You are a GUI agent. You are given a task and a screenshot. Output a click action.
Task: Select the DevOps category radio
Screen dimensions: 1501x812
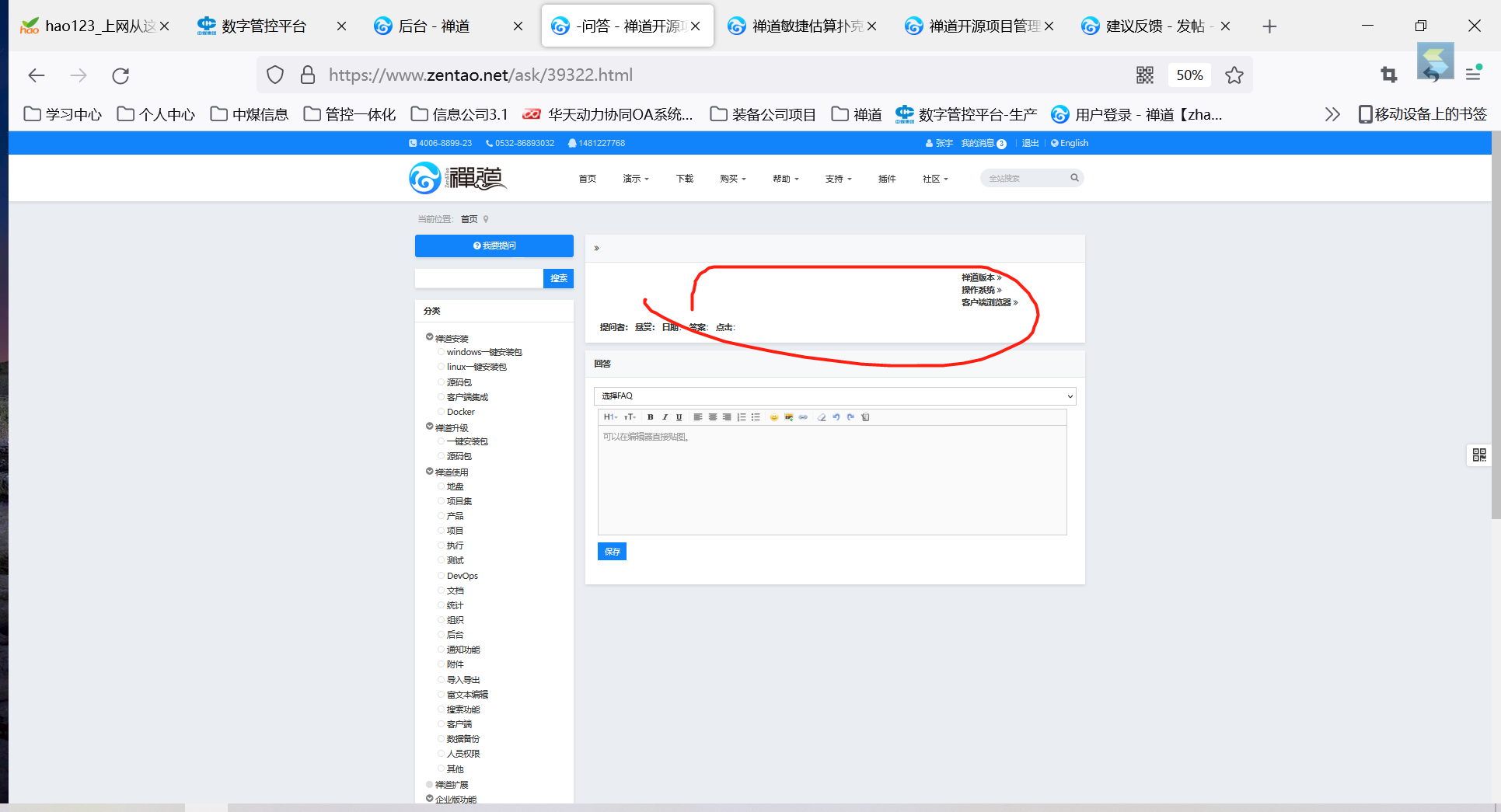(x=441, y=576)
